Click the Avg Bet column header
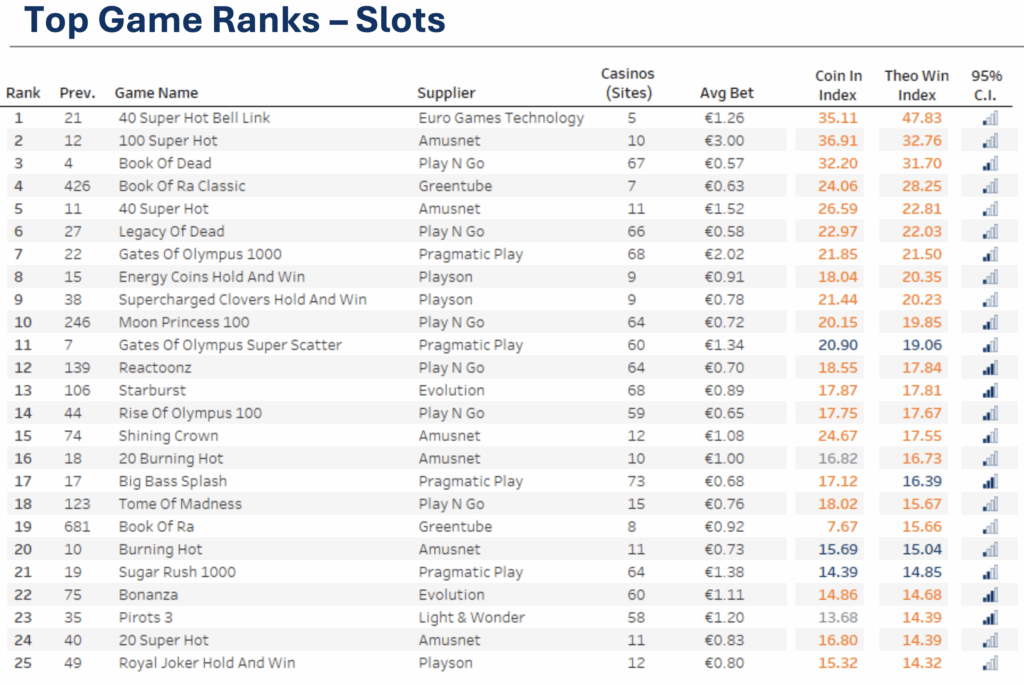This screenshot has width=1024, height=685. pos(727,93)
